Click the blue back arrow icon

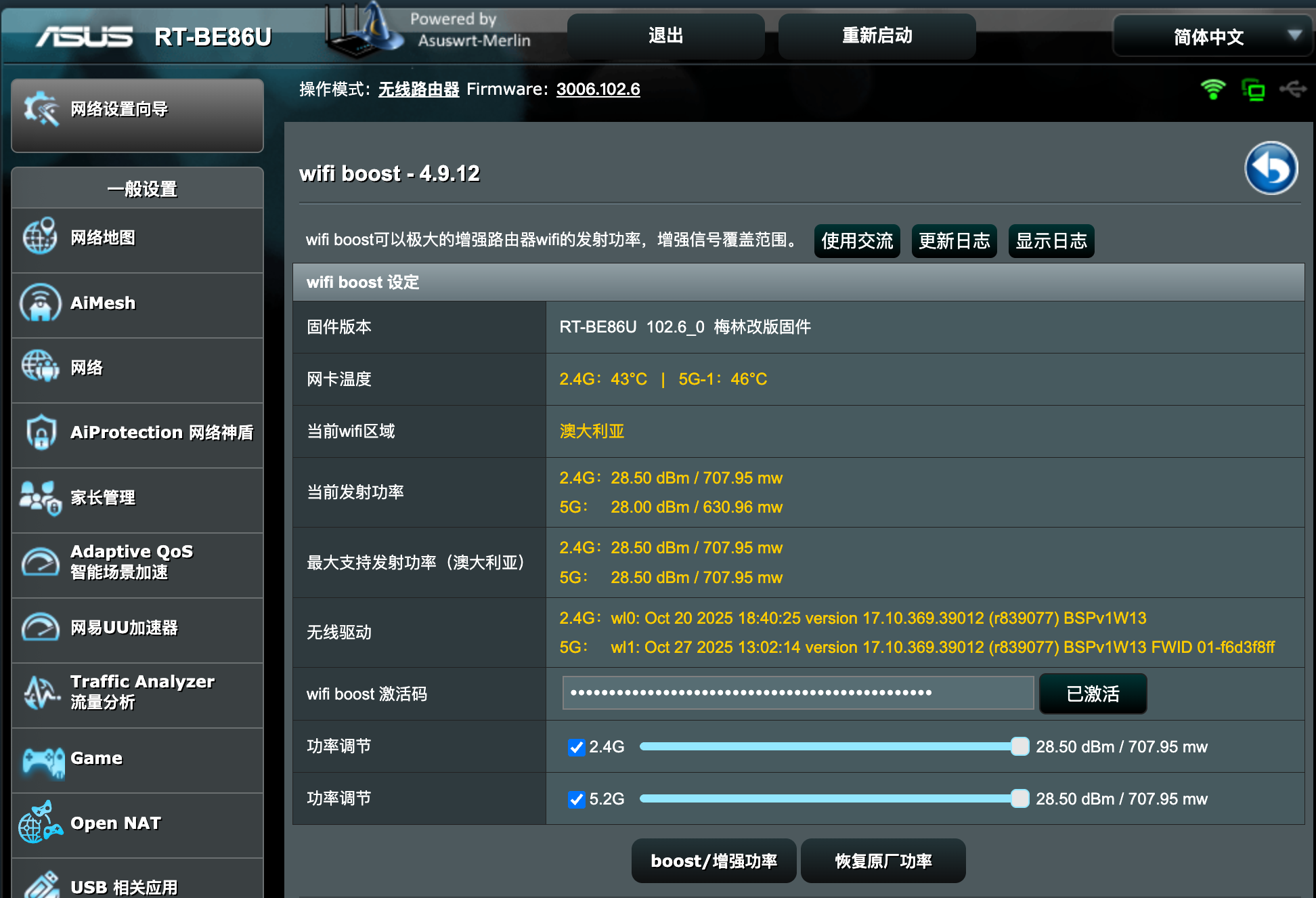click(x=1271, y=169)
